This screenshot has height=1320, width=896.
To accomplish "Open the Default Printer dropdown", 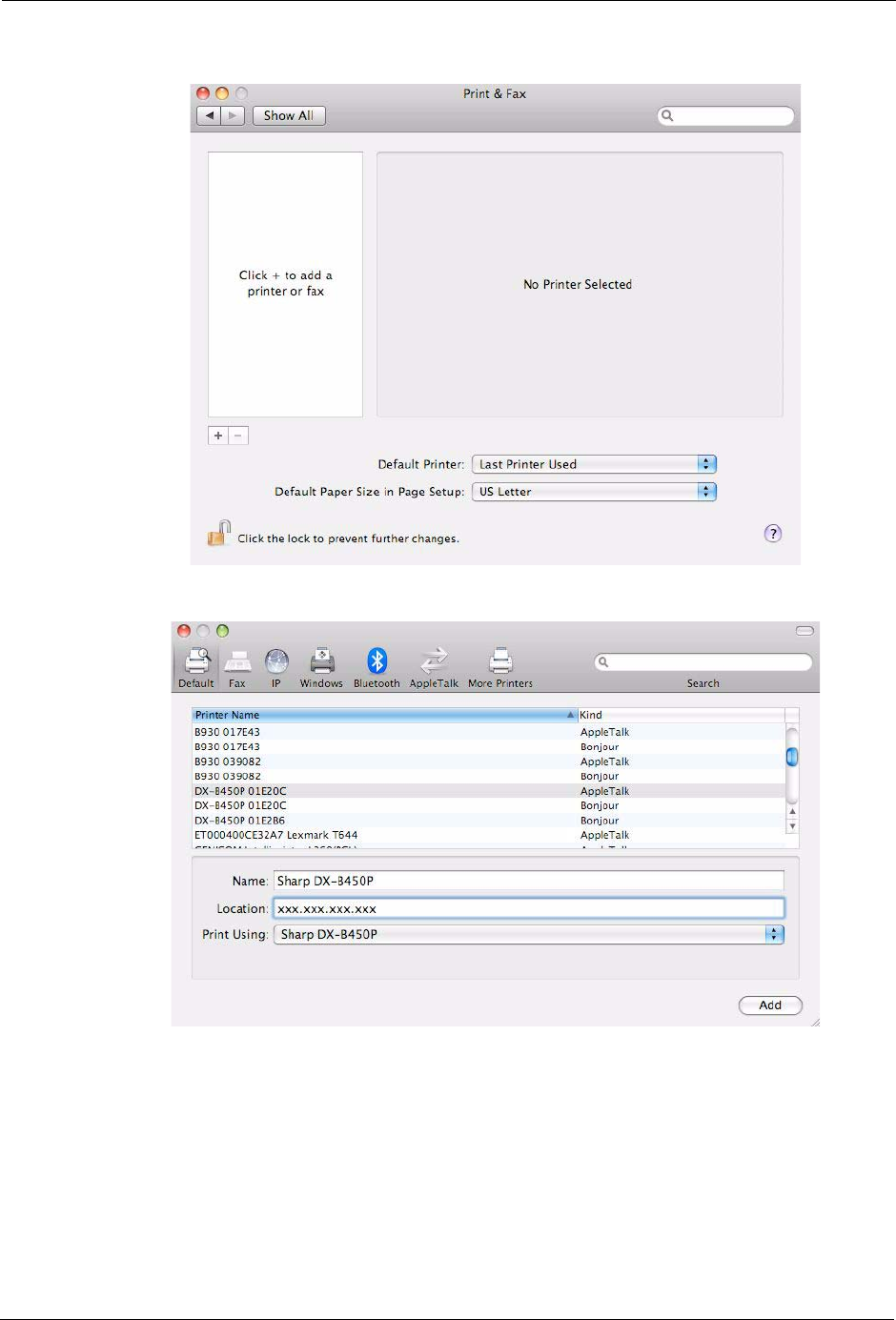I will pyautogui.click(x=593, y=464).
